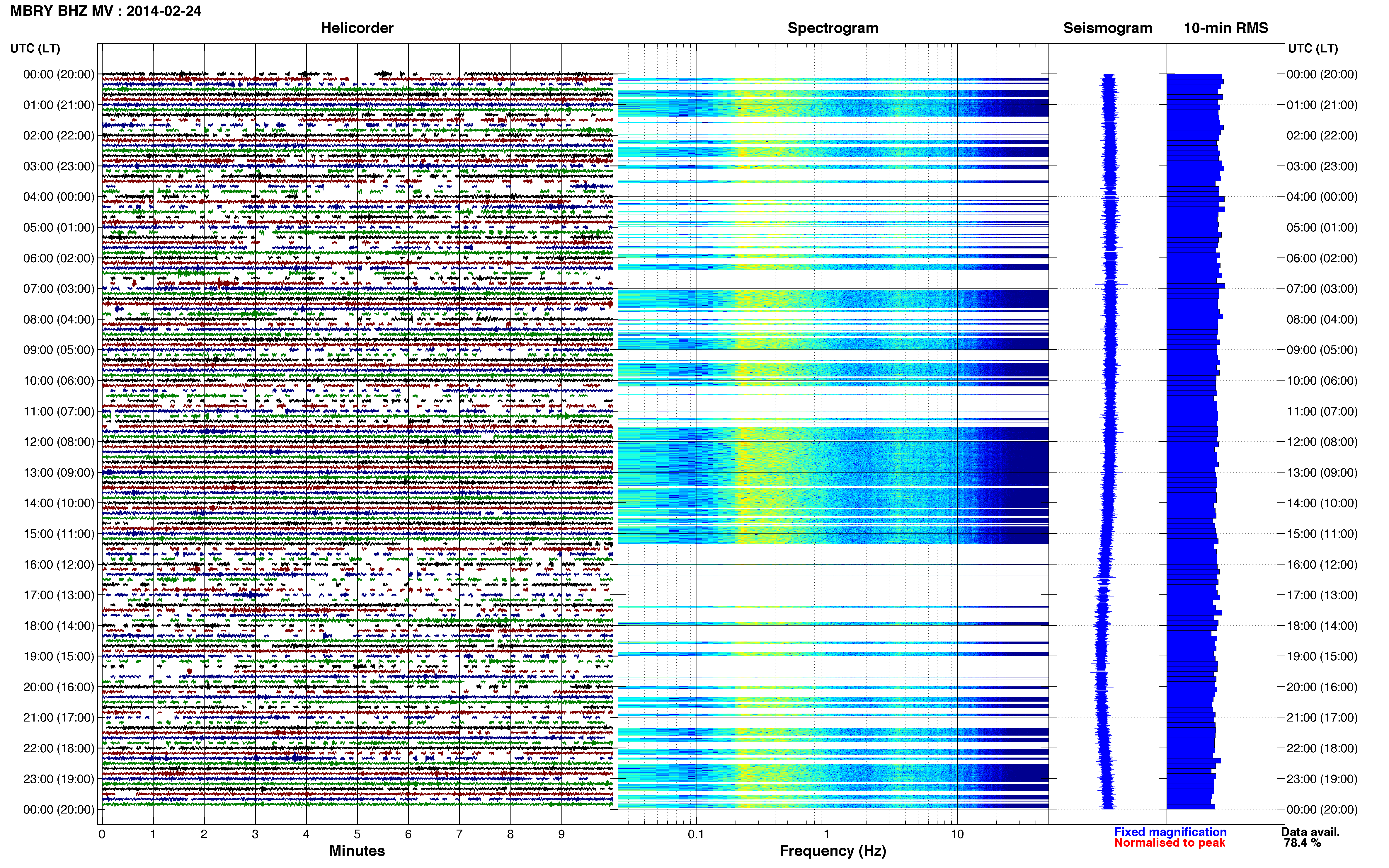Viewport: 1389px width, 868px height.
Task: Click the blue Fixed magnification legend text
Action: [x=1170, y=832]
